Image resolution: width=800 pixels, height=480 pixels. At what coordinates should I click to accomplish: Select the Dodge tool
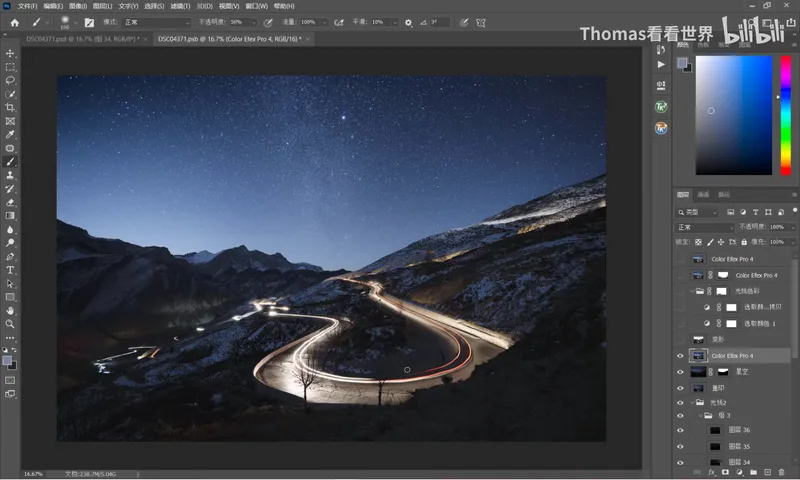pos(10,243)
